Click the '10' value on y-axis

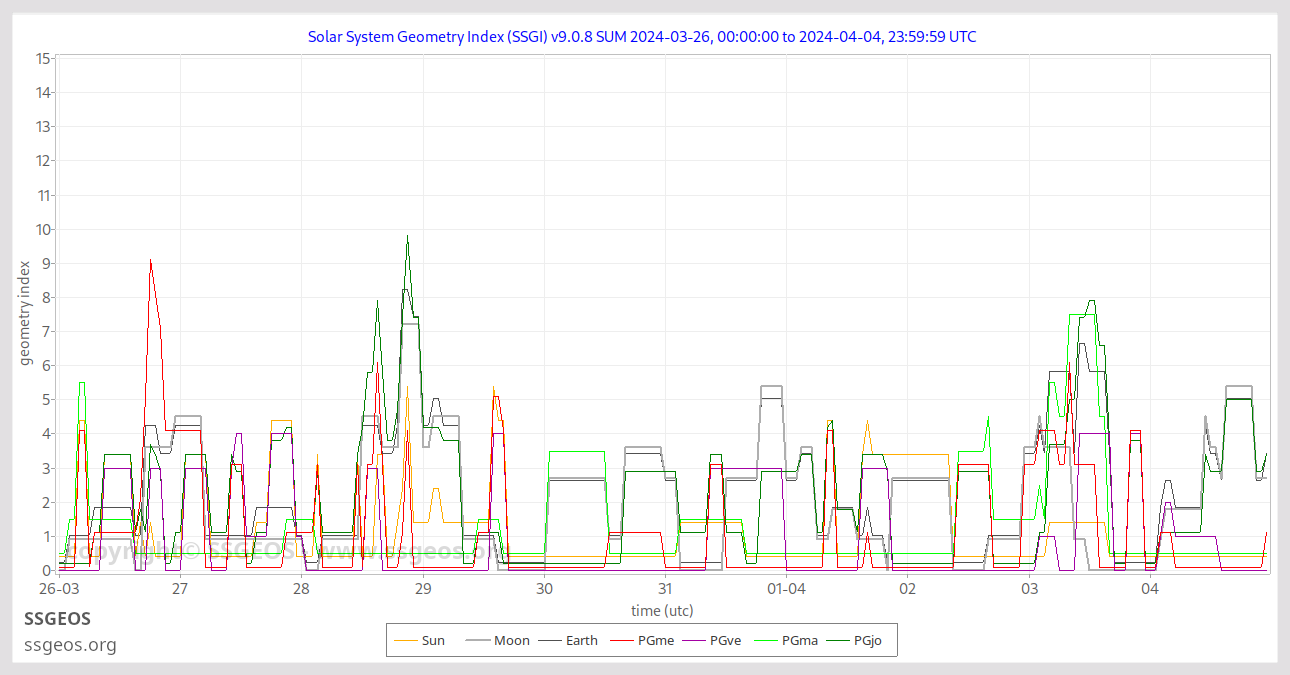click(x=43, y=229)
